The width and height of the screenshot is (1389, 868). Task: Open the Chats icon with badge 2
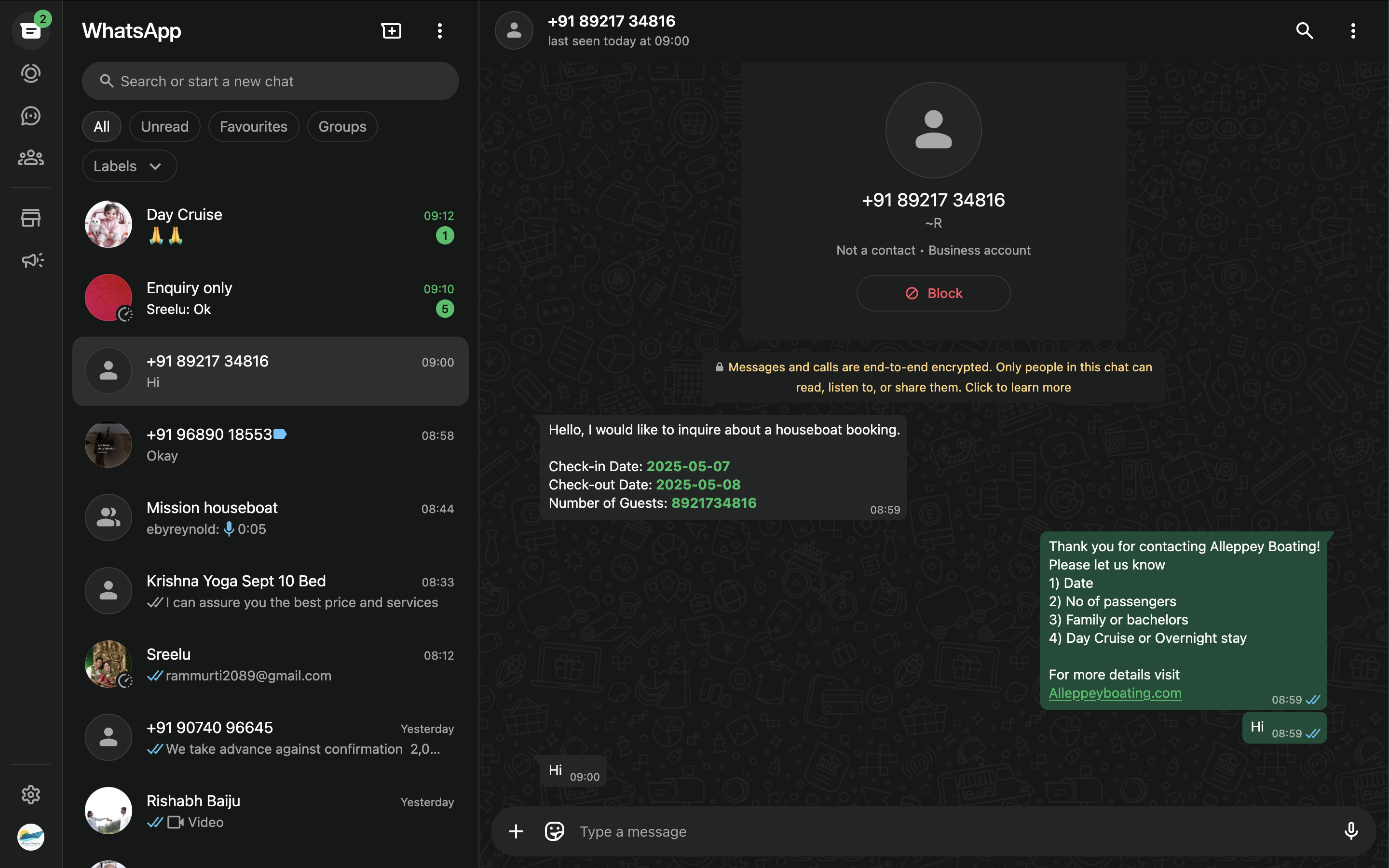[31, 30]
